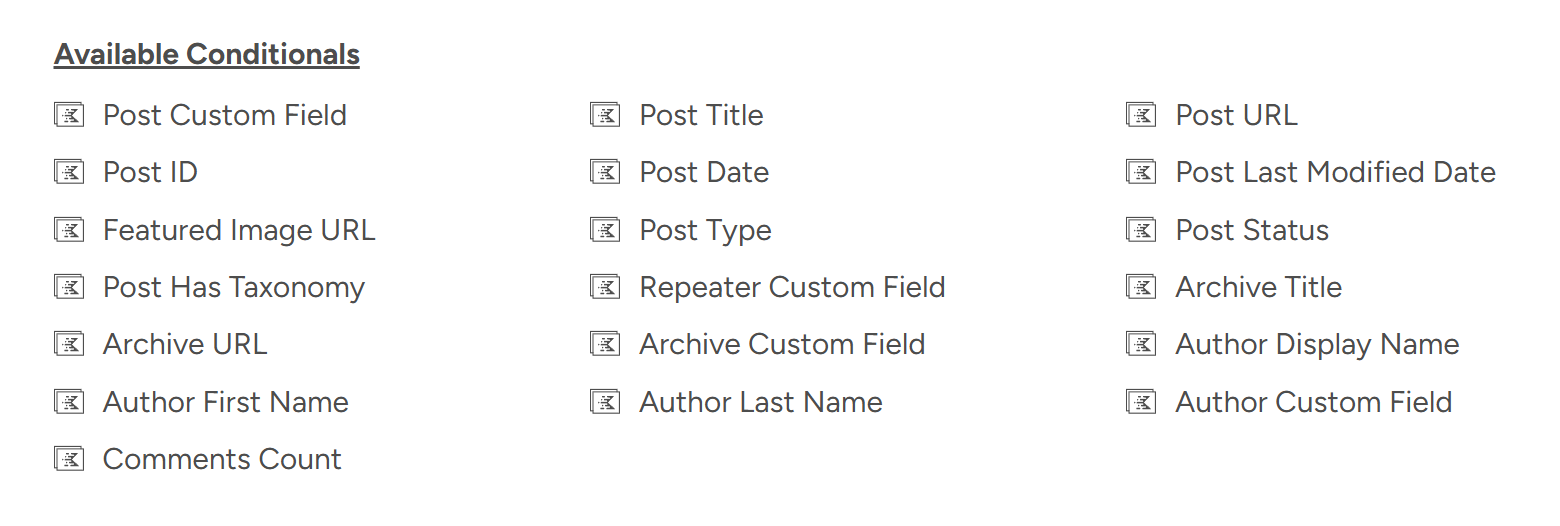Click the Author First Name label

click(226, 402)
